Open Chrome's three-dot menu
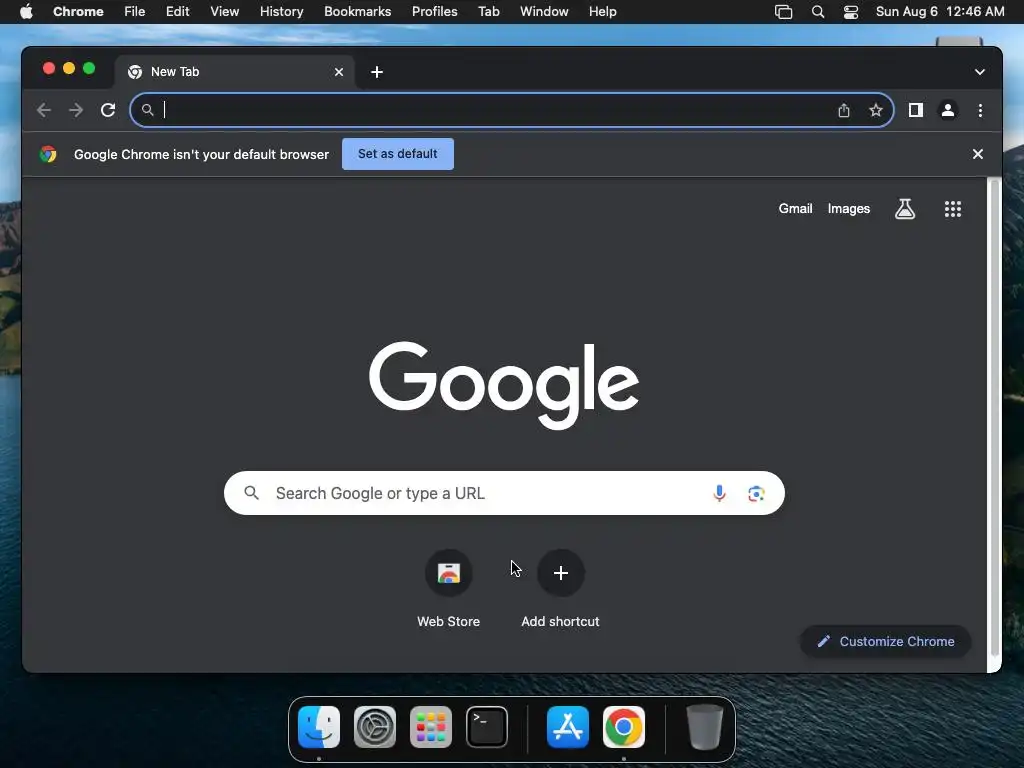The image size is (1024, 768). pyautogui.click(x=980, y=110)
